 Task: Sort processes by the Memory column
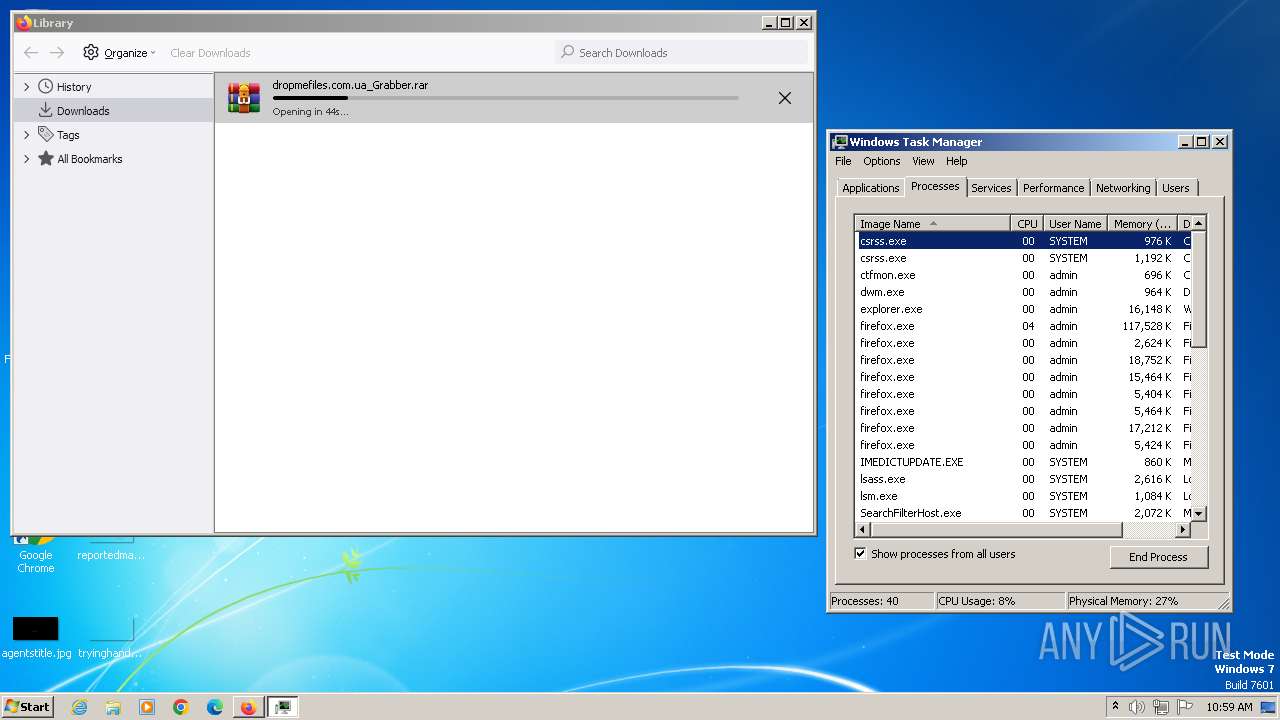pyautogui.click(x=1142, y=224)
